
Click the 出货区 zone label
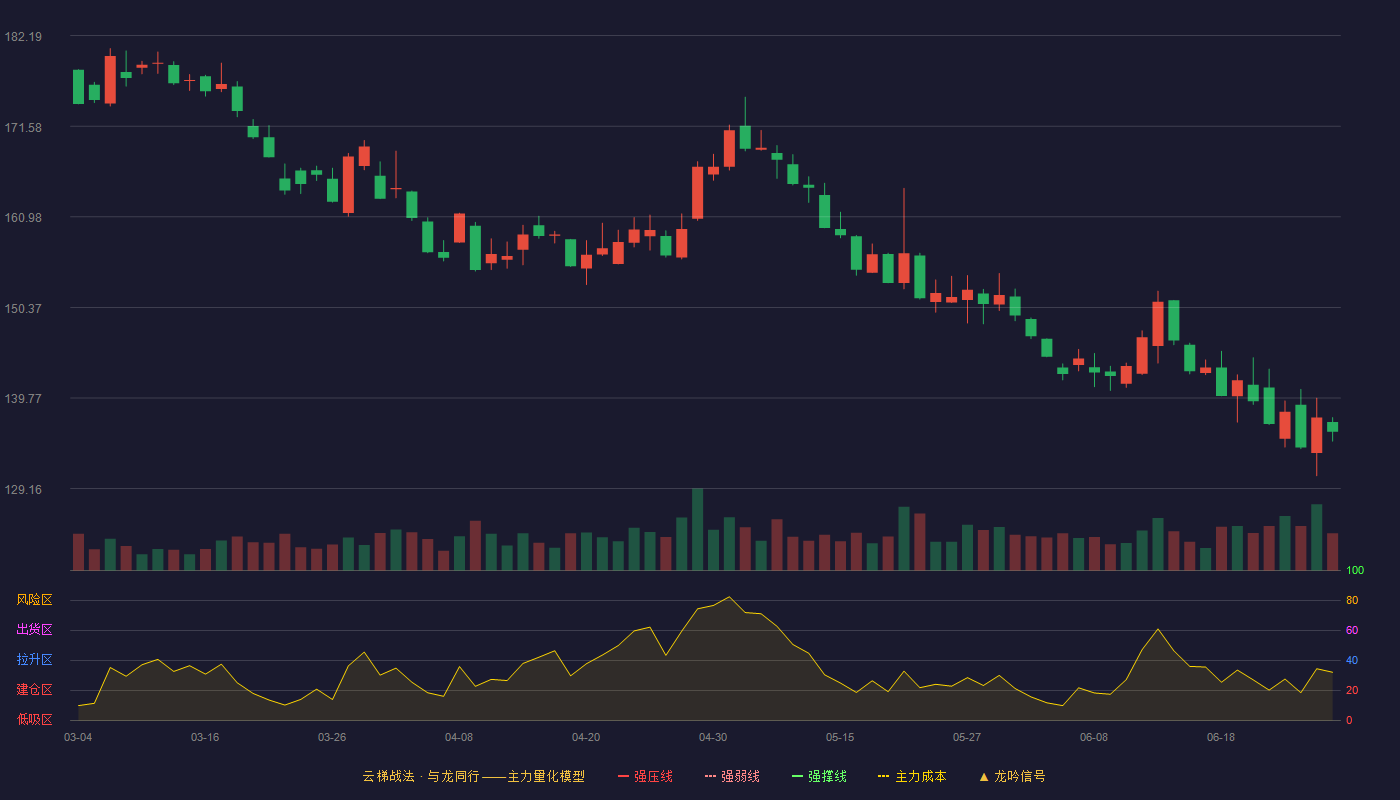[34, 630]
